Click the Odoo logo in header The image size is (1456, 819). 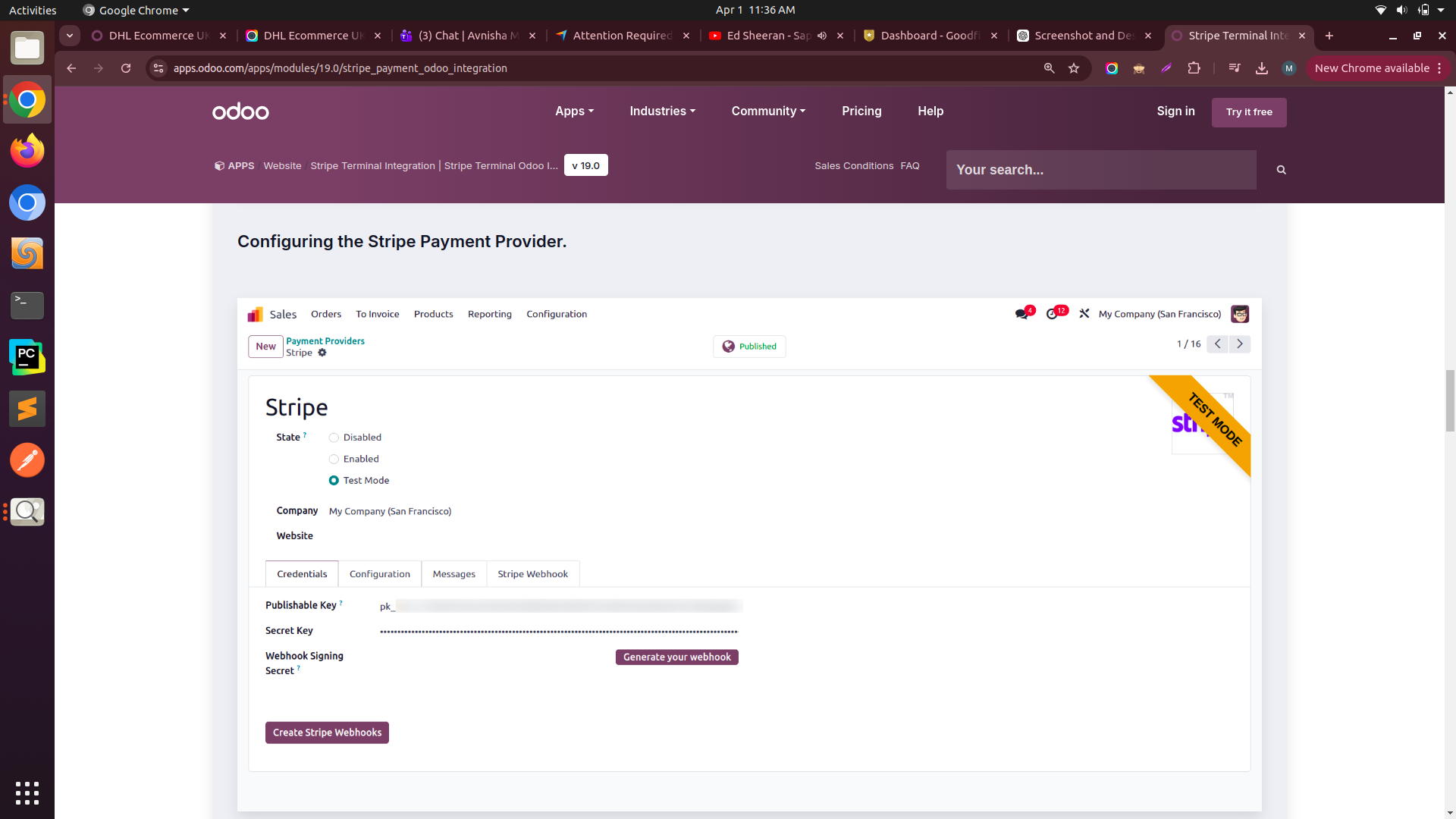pyautogui.click(x=240, y=111)
